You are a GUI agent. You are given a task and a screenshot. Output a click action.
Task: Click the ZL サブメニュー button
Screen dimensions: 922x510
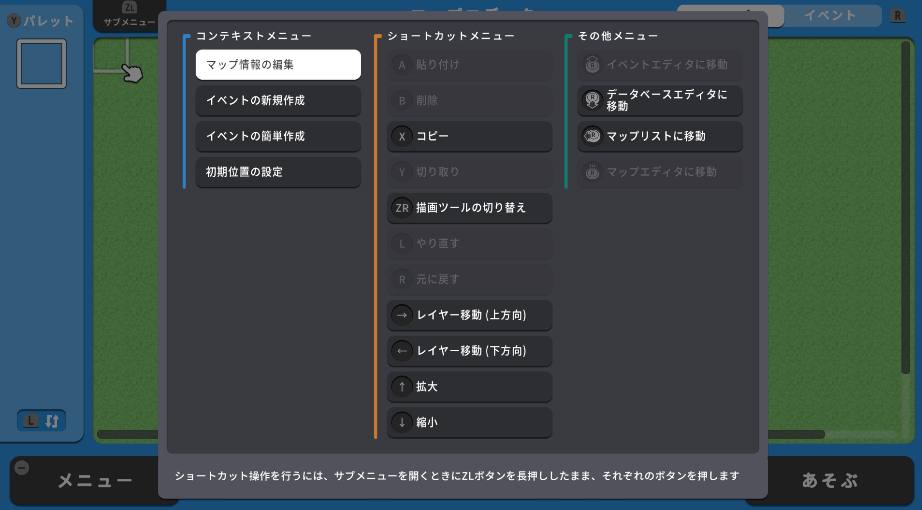128,15
